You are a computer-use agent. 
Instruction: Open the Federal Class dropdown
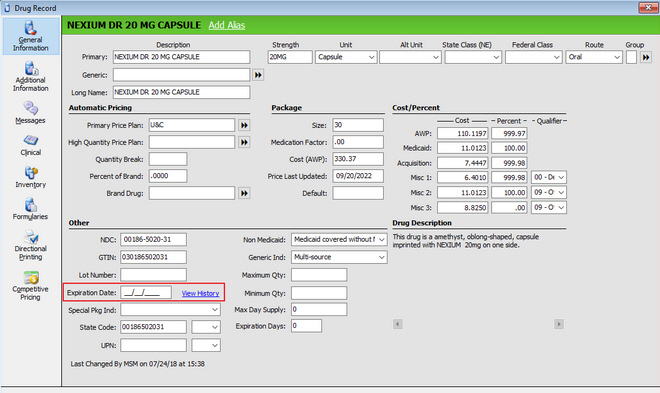533,57
